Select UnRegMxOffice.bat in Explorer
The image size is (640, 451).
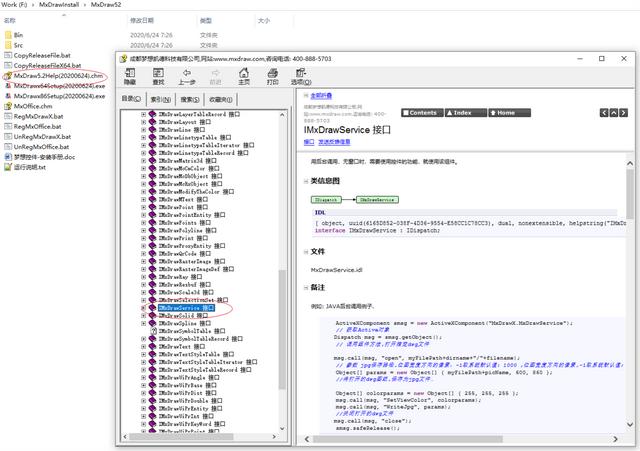point(41,147)
